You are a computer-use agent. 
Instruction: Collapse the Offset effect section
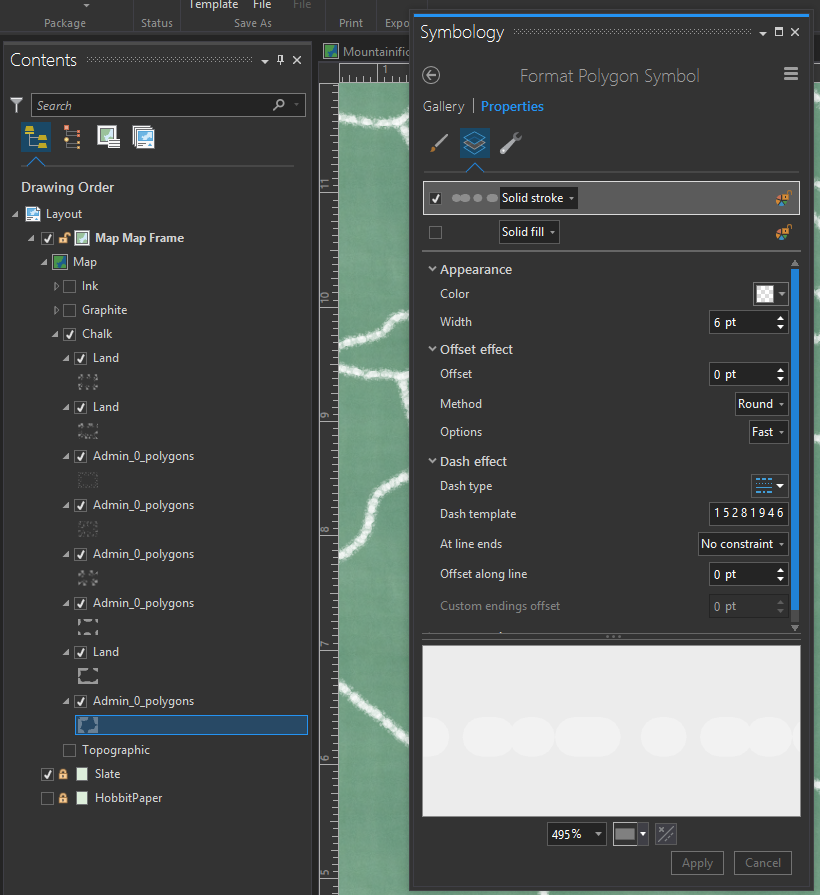[x=432, y=349]
